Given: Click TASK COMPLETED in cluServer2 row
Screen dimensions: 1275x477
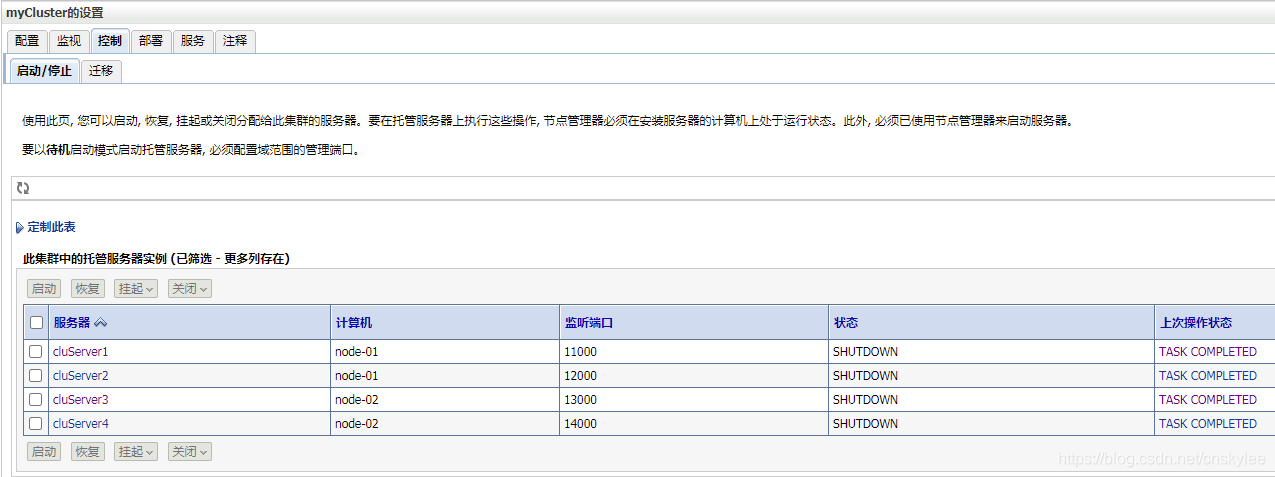Looking at the screenshot, I should coord(1208,376).
